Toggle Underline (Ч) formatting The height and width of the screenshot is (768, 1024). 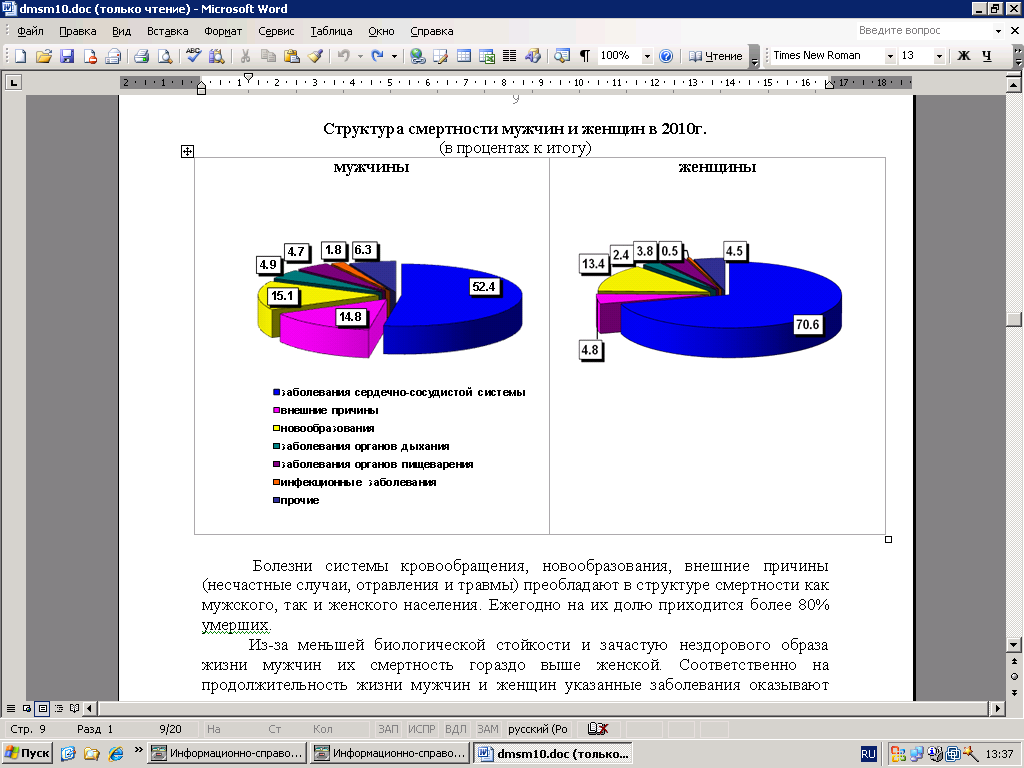point(986,56)
